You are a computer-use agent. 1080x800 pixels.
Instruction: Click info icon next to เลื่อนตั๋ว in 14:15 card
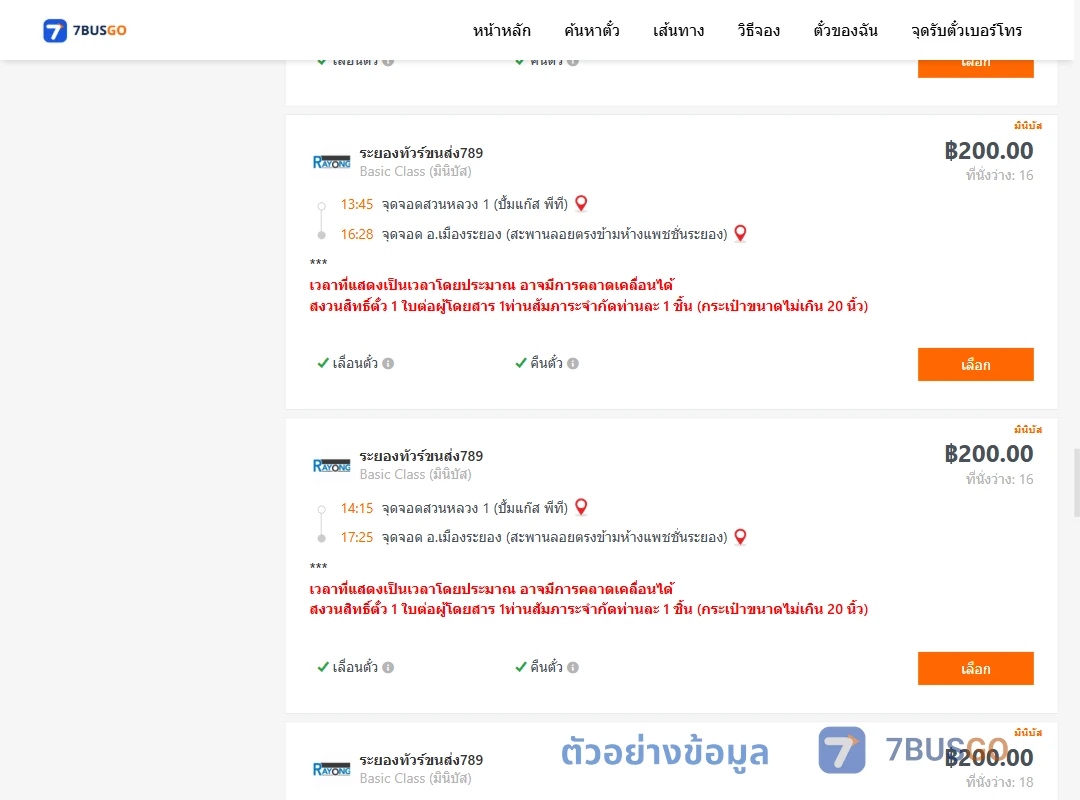(388, 667)
